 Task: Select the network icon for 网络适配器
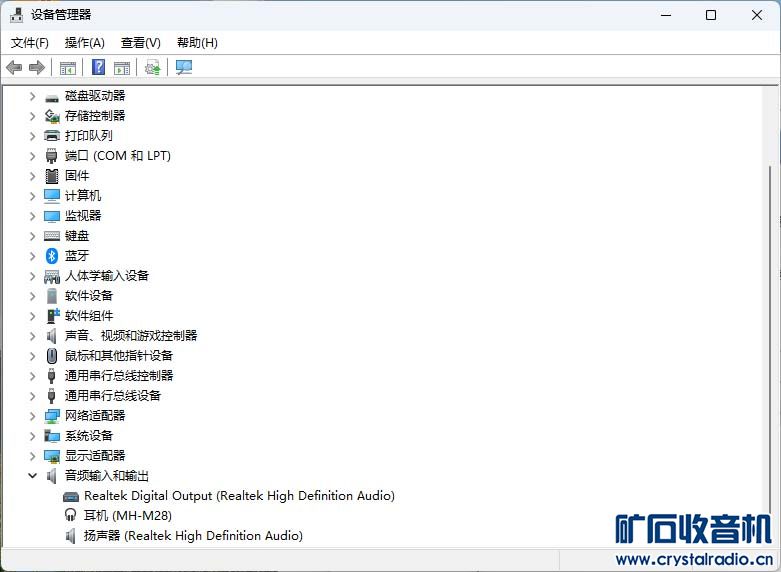52,416
